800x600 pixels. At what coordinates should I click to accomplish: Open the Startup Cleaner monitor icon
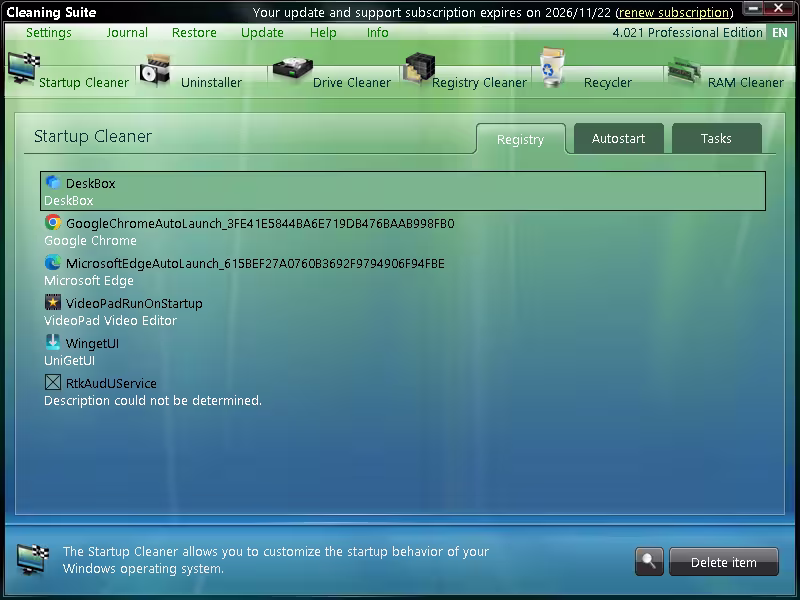(23, 67)
